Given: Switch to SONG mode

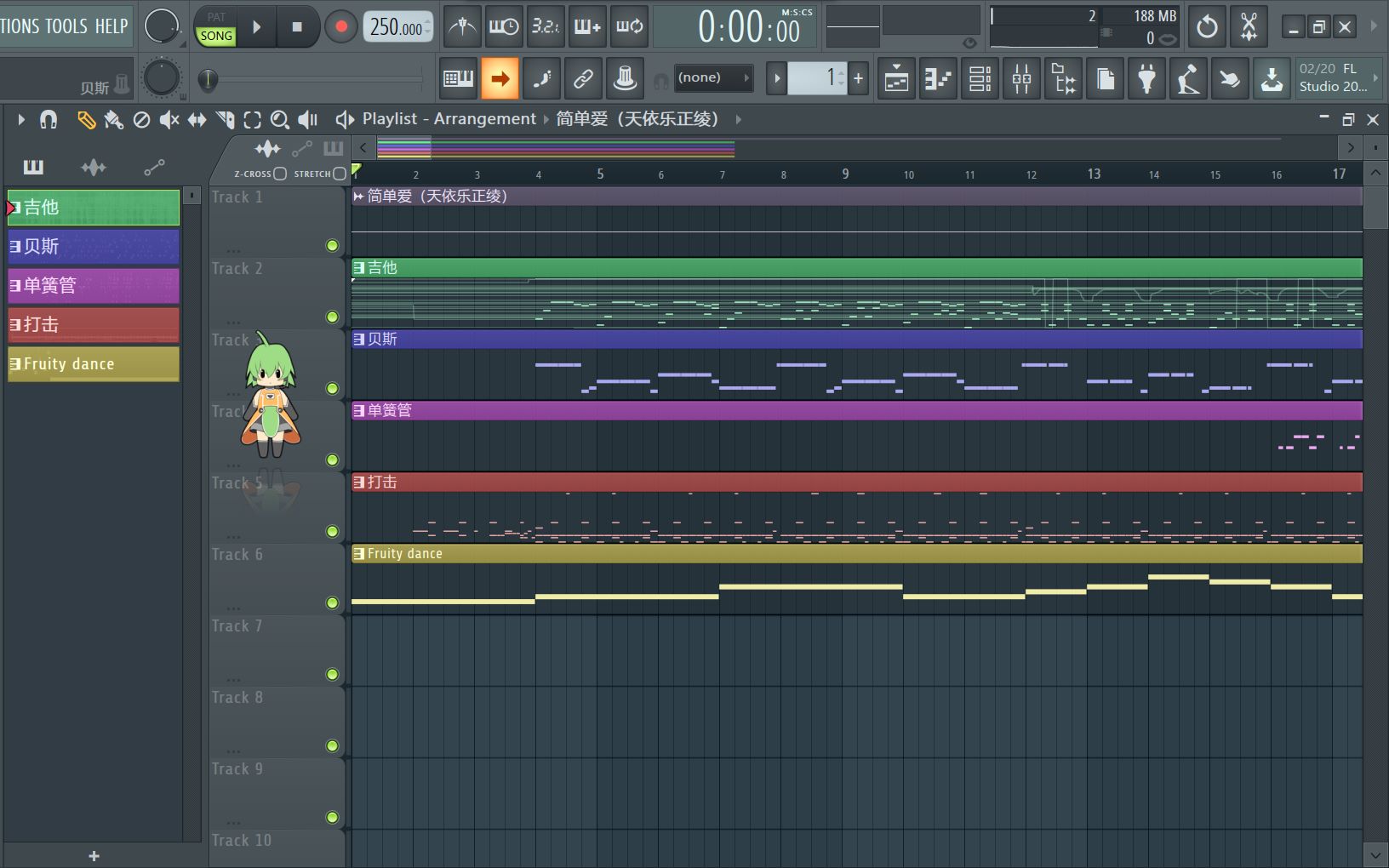Looking at the screenshot, I should coord(216,36).
